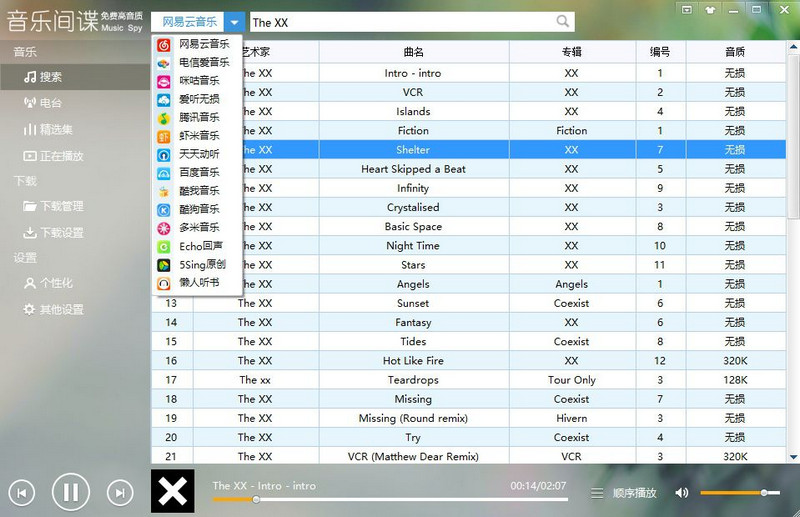This screenshot has height=517, width=800.
Task: Click the 百度音乐 source icon
Action: (164, 173)
